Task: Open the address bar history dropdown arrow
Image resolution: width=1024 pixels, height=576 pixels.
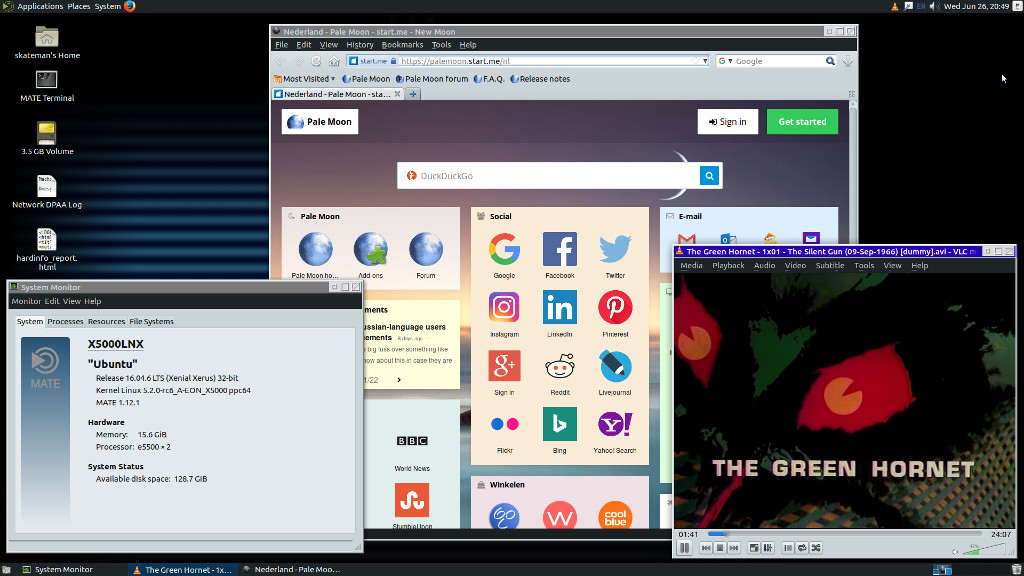Action: point(705,61)
